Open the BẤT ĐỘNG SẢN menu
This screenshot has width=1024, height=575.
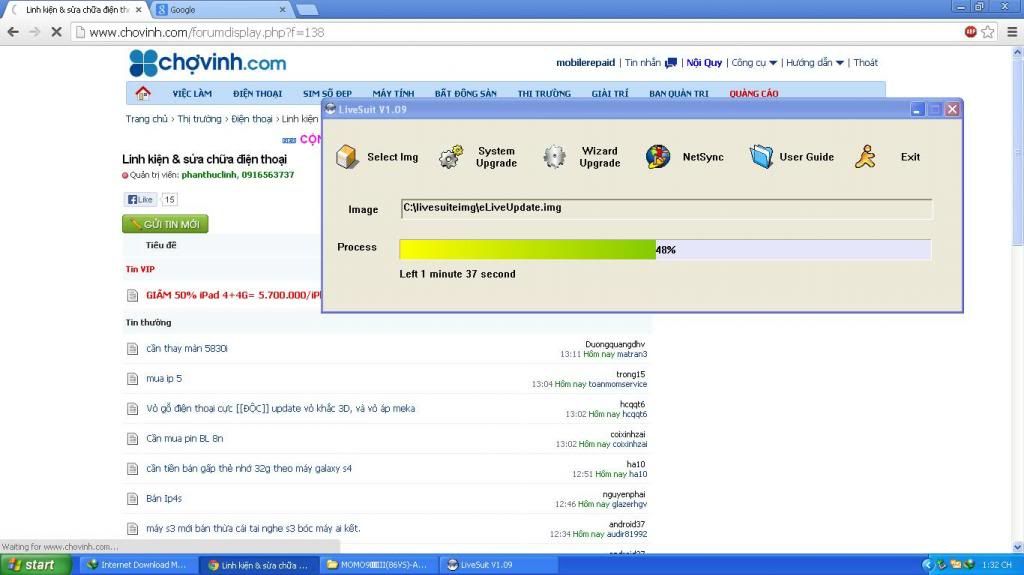(x=466, y=93)
